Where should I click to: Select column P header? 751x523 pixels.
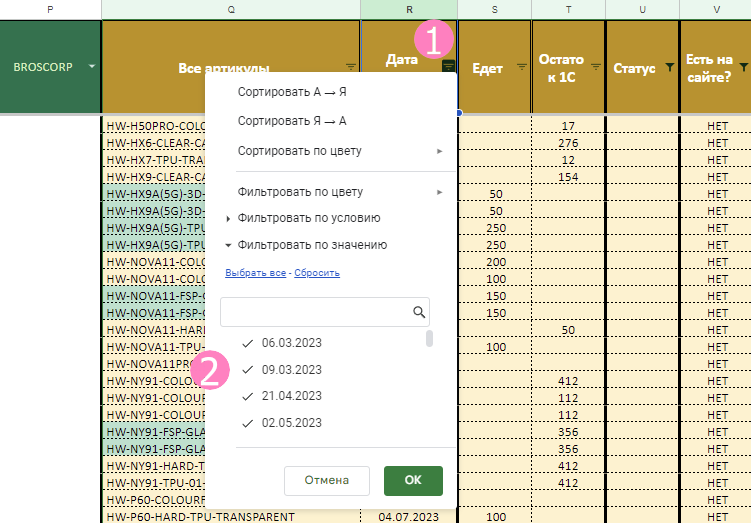(x=50, y=9)
